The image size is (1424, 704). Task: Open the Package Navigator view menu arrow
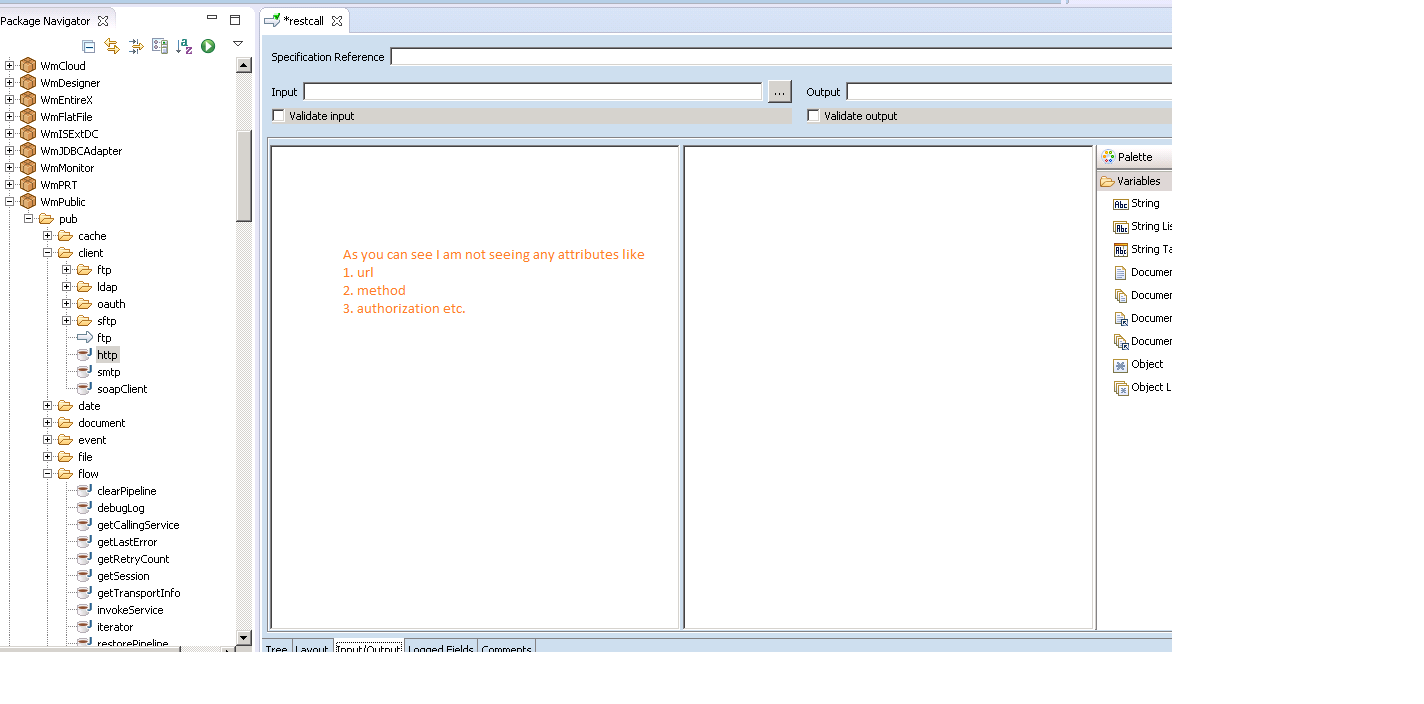[237, 43]
